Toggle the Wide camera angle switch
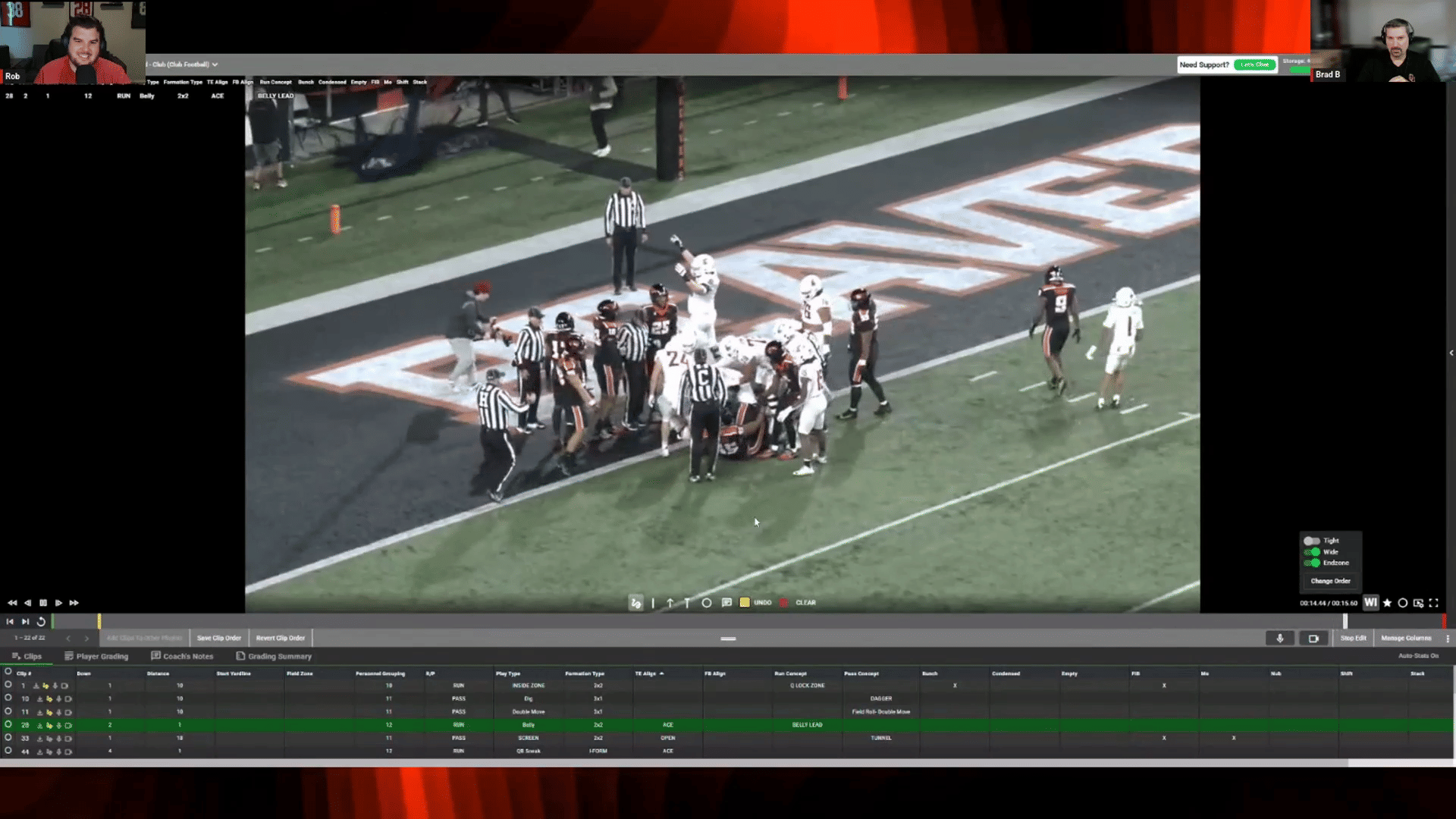The width and height of the screenshot is (1456, 819). 1312,552
